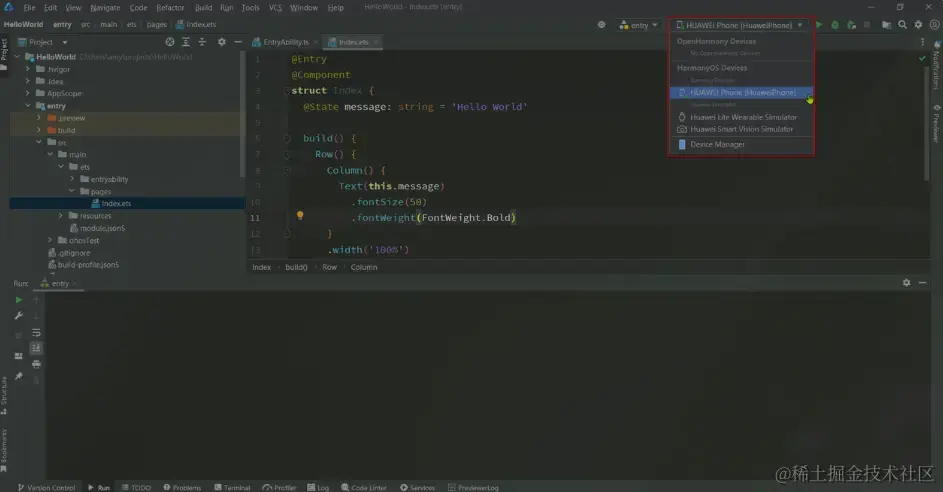Viewport: 943px width, 492px height.
Task: Open the Project view type dropdown
Action: coord(43,42)
